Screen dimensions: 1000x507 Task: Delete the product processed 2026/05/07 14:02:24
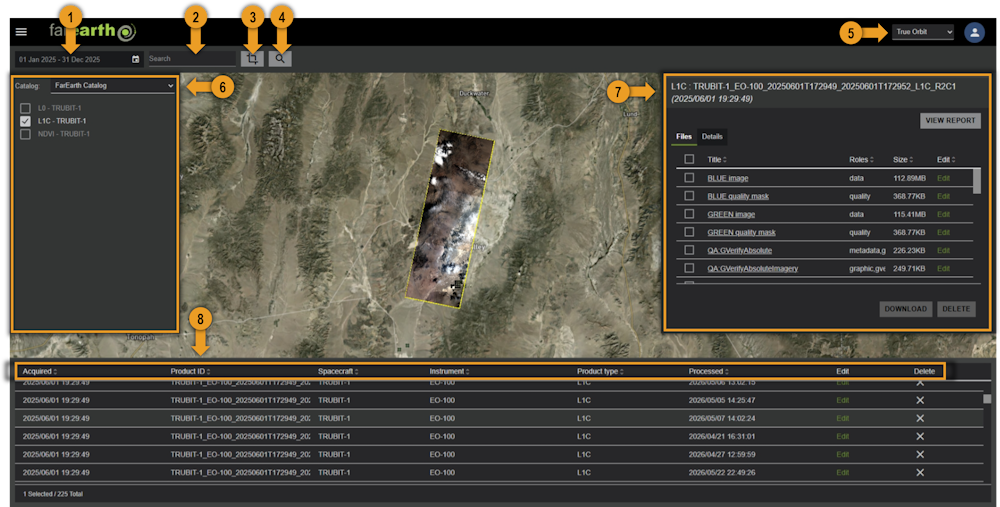coord(920,418)
